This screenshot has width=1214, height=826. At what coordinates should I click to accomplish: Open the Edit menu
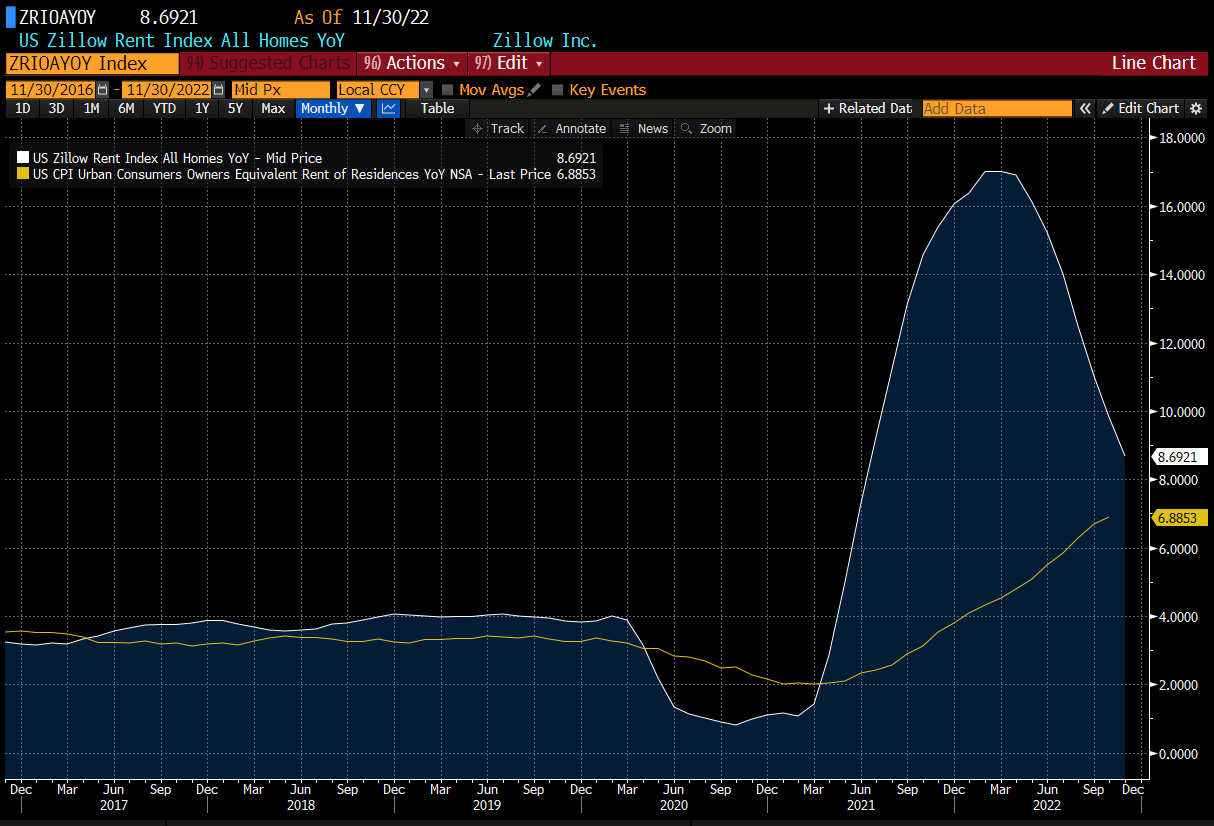point(509,63)
